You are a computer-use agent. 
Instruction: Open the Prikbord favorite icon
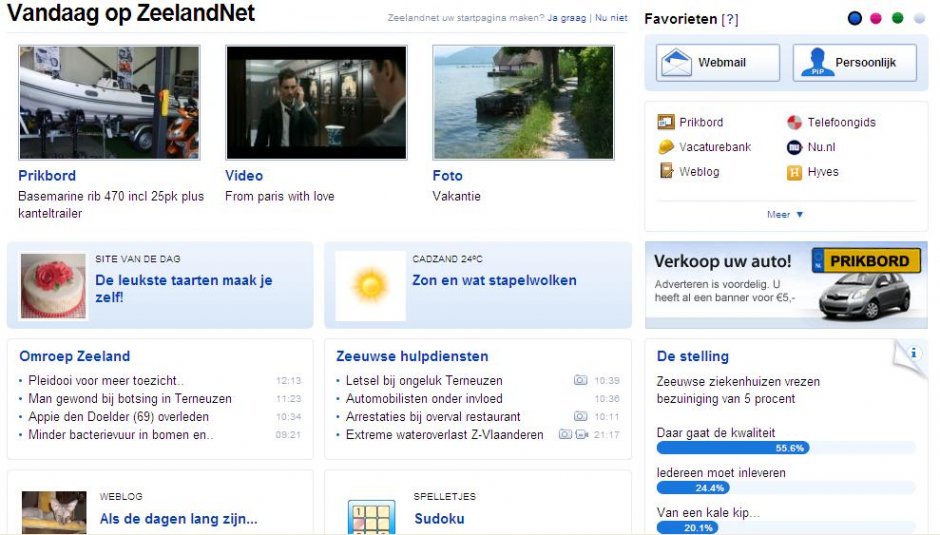click(665, 122)
